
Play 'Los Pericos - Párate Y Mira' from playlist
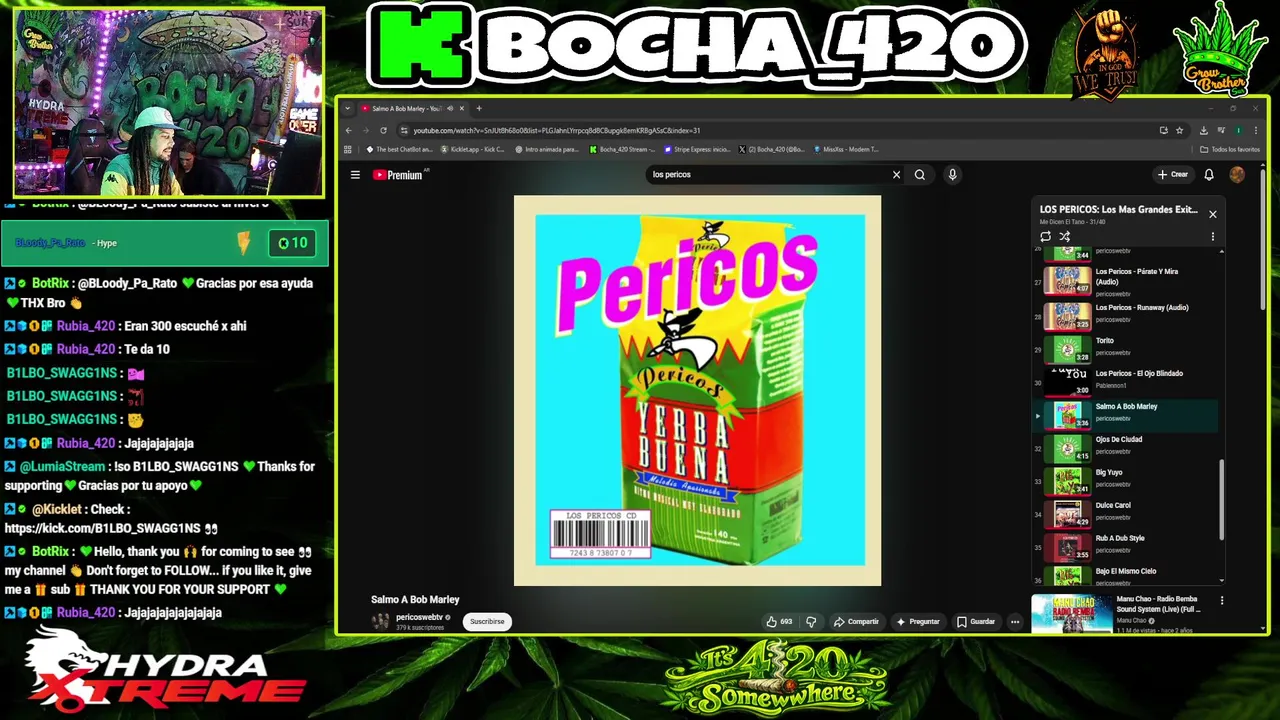point(1126,282)
